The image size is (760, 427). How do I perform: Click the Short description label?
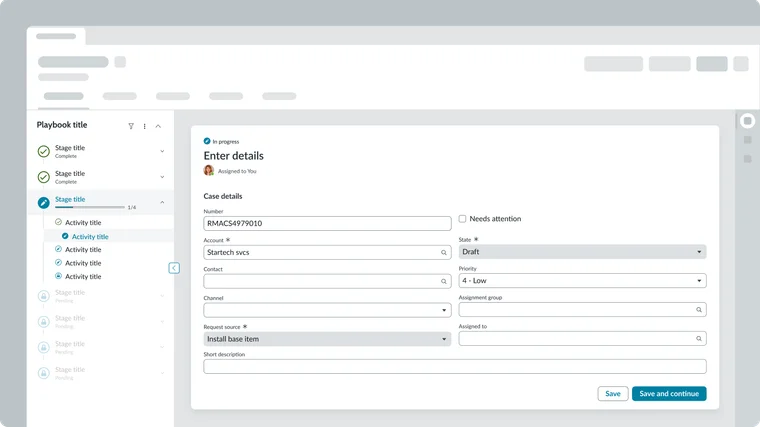pyautogui.click(x=224, y=354)
